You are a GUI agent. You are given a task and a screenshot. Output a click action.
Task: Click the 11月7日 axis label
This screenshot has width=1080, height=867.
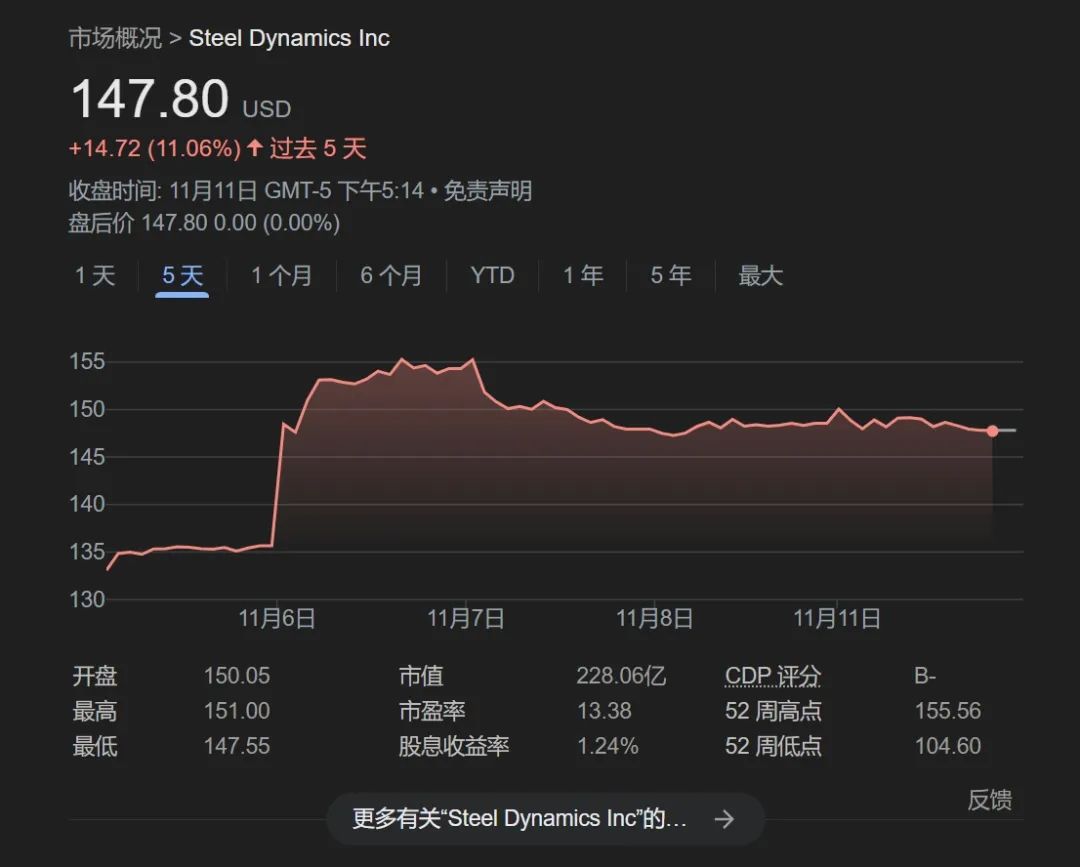coord(465,618)
